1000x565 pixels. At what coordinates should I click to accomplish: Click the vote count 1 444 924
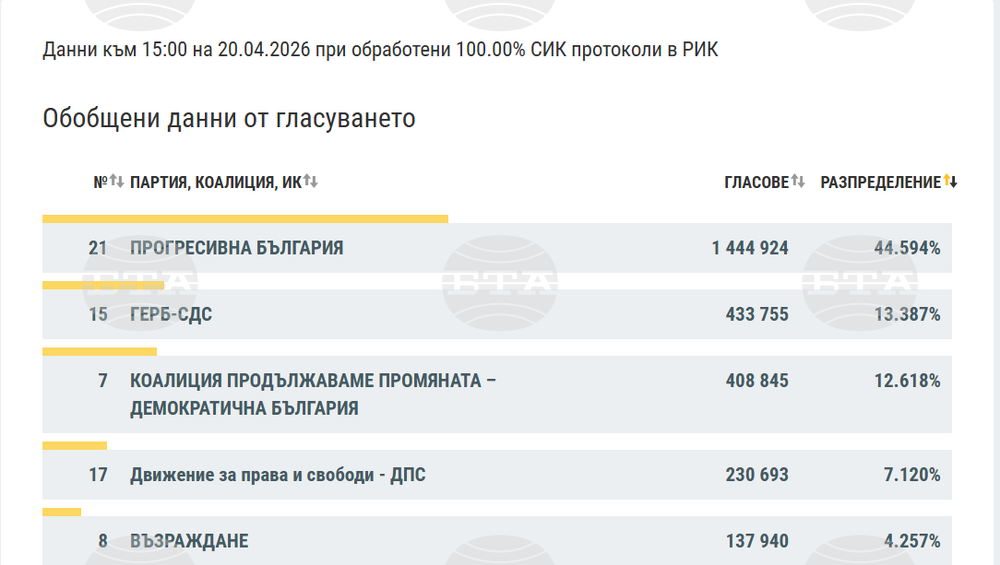point(750,248)
